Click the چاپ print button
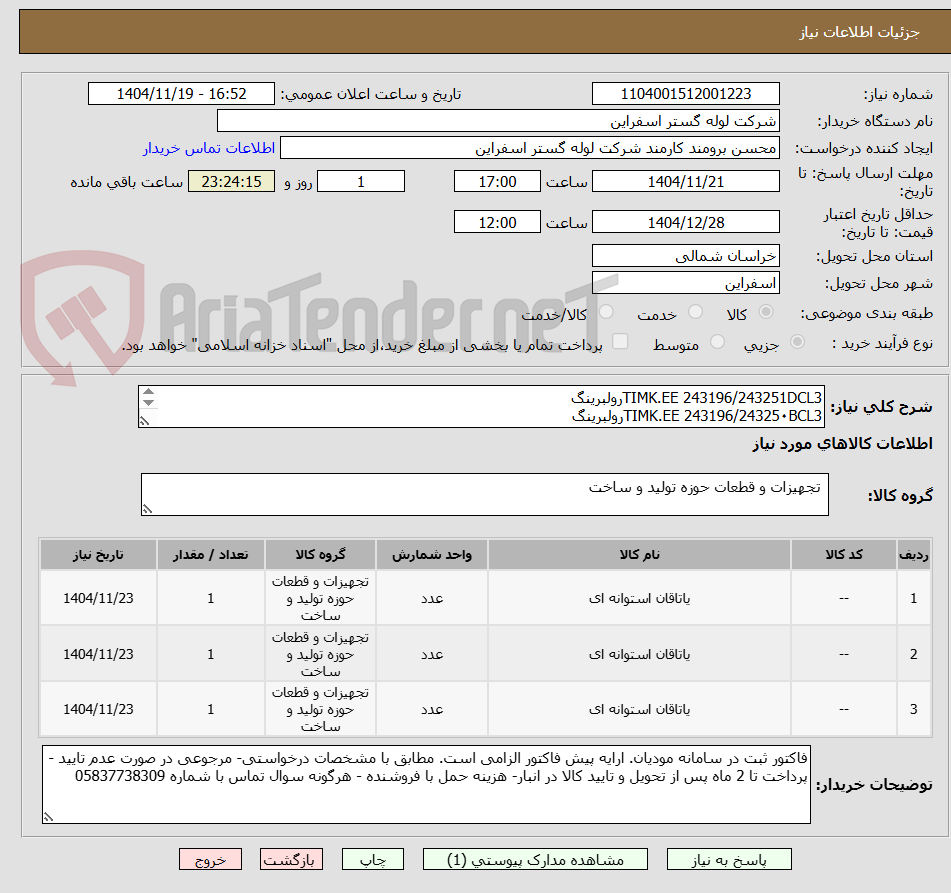Viewport: 951px width, 893px height. coord(372,860)
